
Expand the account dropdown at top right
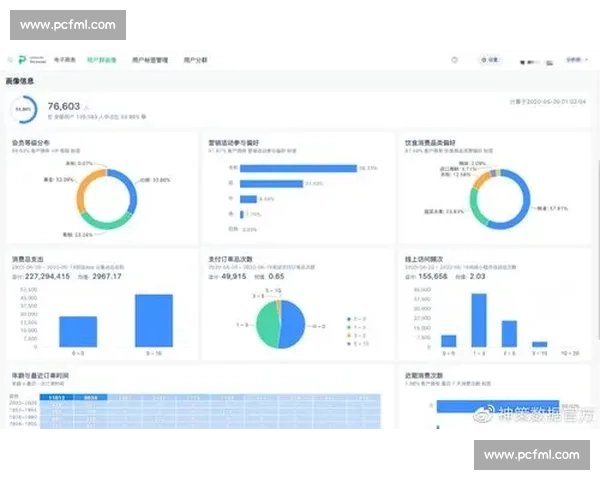coord(577,60)
